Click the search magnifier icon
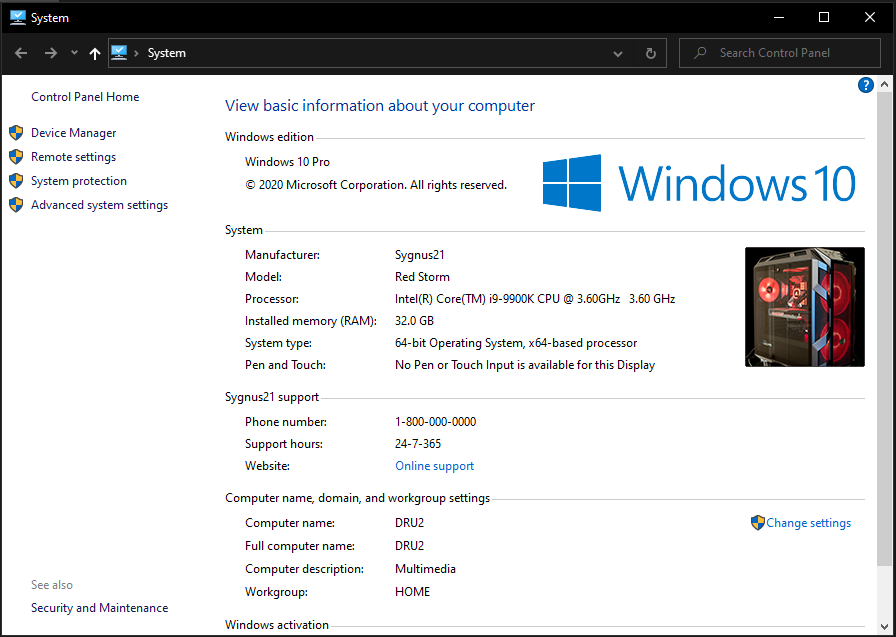Screen dimensions: 896x637 pos(700,53)
